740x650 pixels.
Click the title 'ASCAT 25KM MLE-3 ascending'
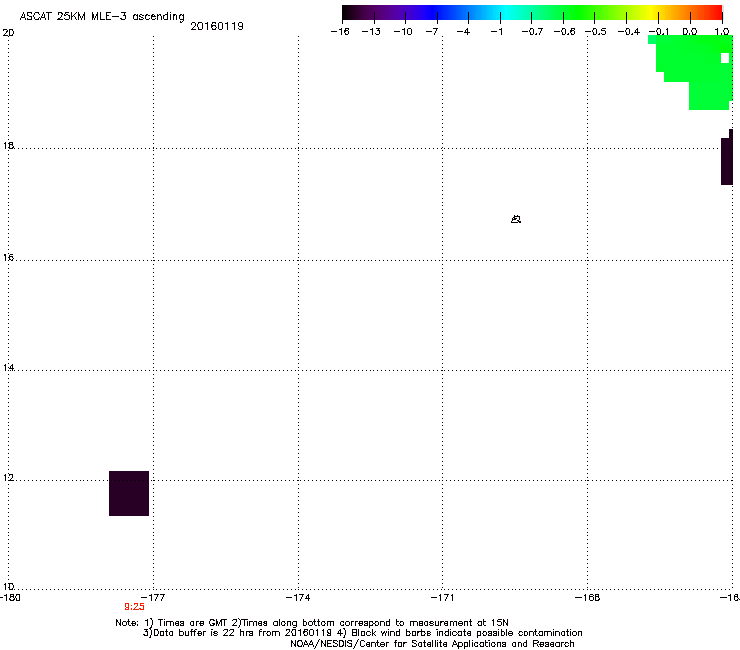click(x=102, y=16)
